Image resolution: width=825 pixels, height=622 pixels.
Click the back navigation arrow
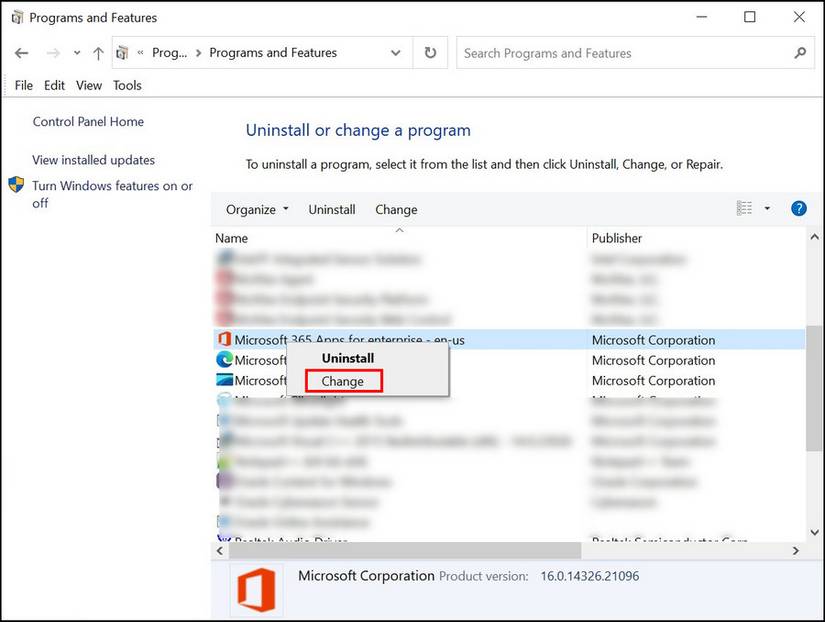(x=21, y=52)
